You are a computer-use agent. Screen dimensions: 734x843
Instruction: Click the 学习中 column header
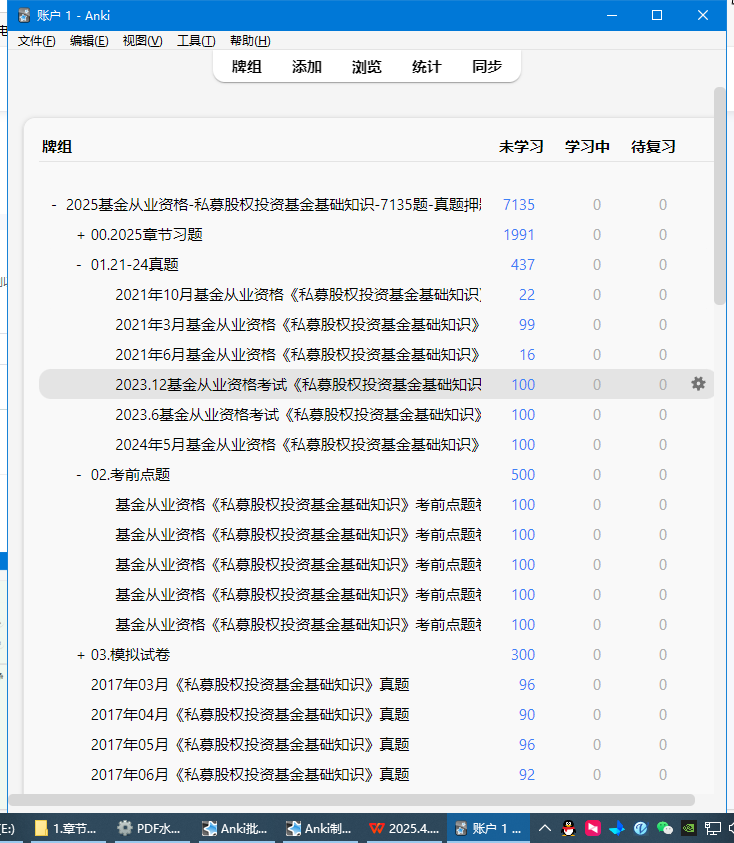coord(587,147)
